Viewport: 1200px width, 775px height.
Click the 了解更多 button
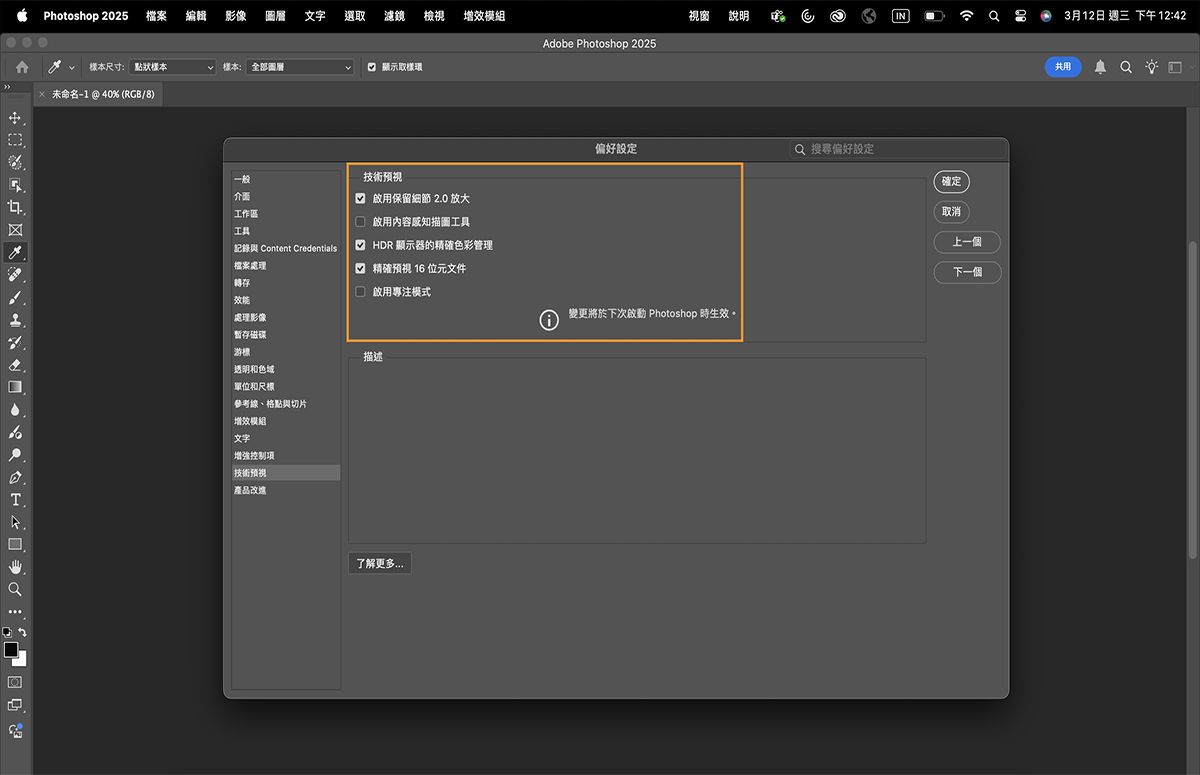coord(379,563)
